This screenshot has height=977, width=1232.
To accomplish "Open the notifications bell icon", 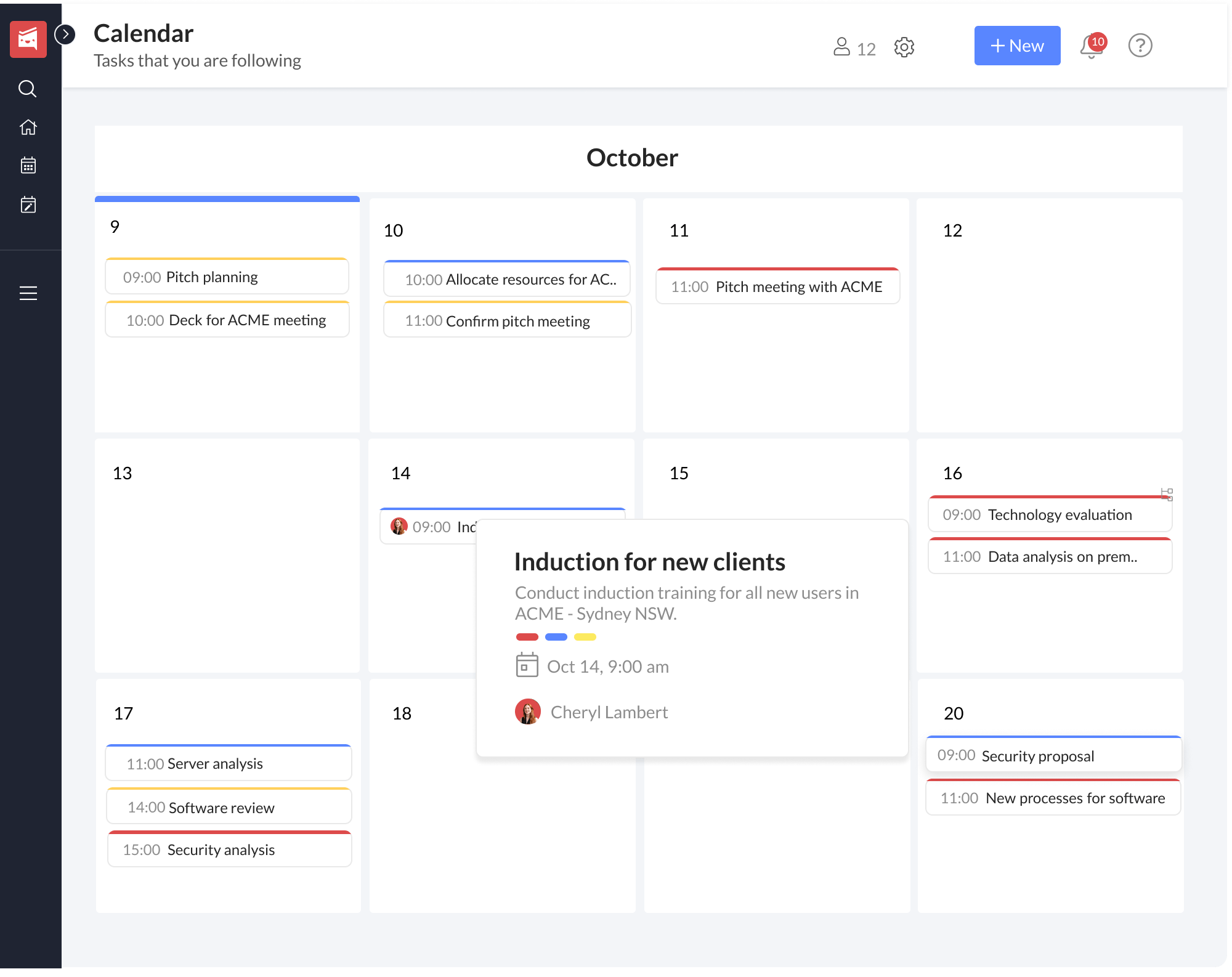I will tap(1091, 47).
